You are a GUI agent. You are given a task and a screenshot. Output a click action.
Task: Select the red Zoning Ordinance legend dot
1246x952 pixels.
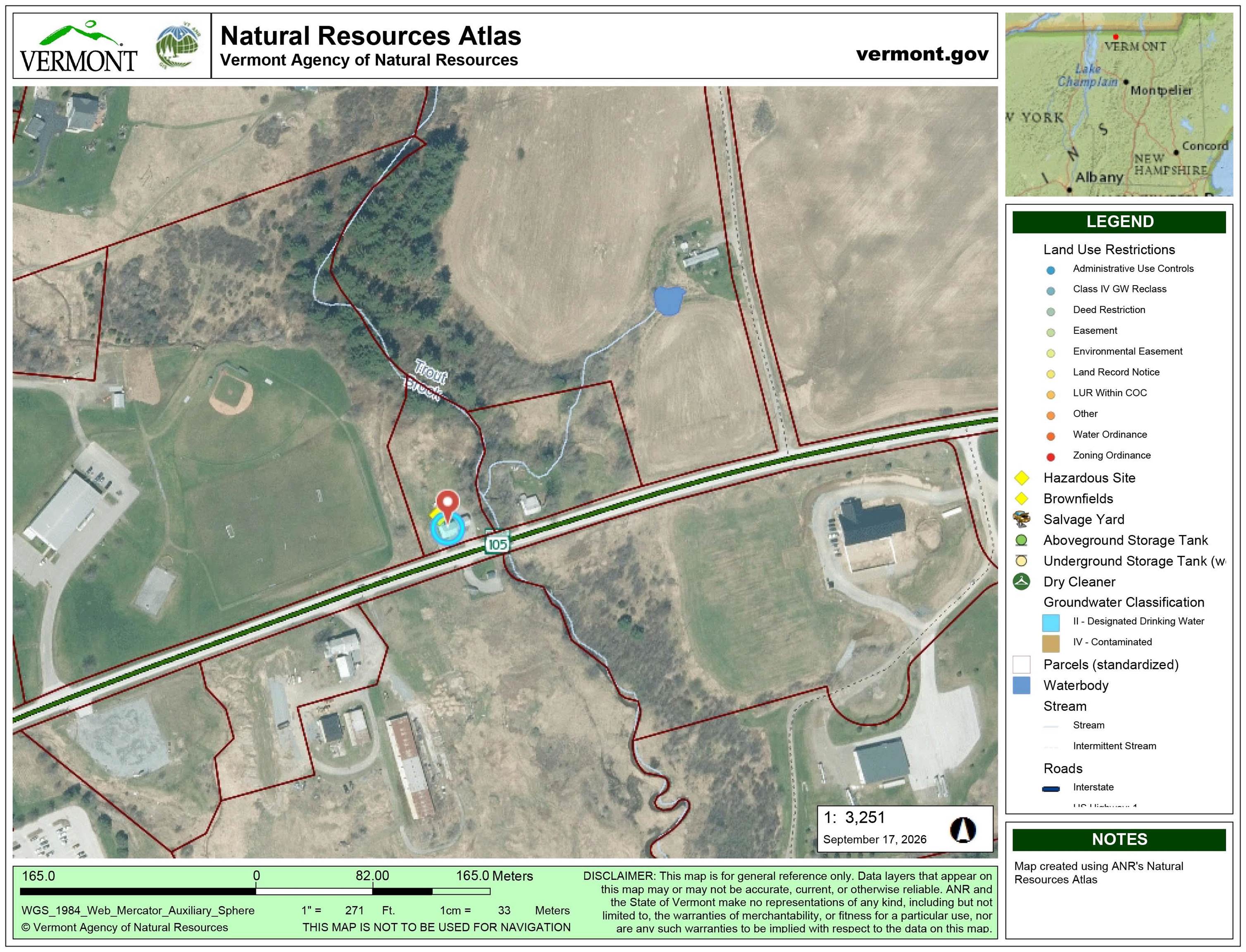(x=1051, y=457)
